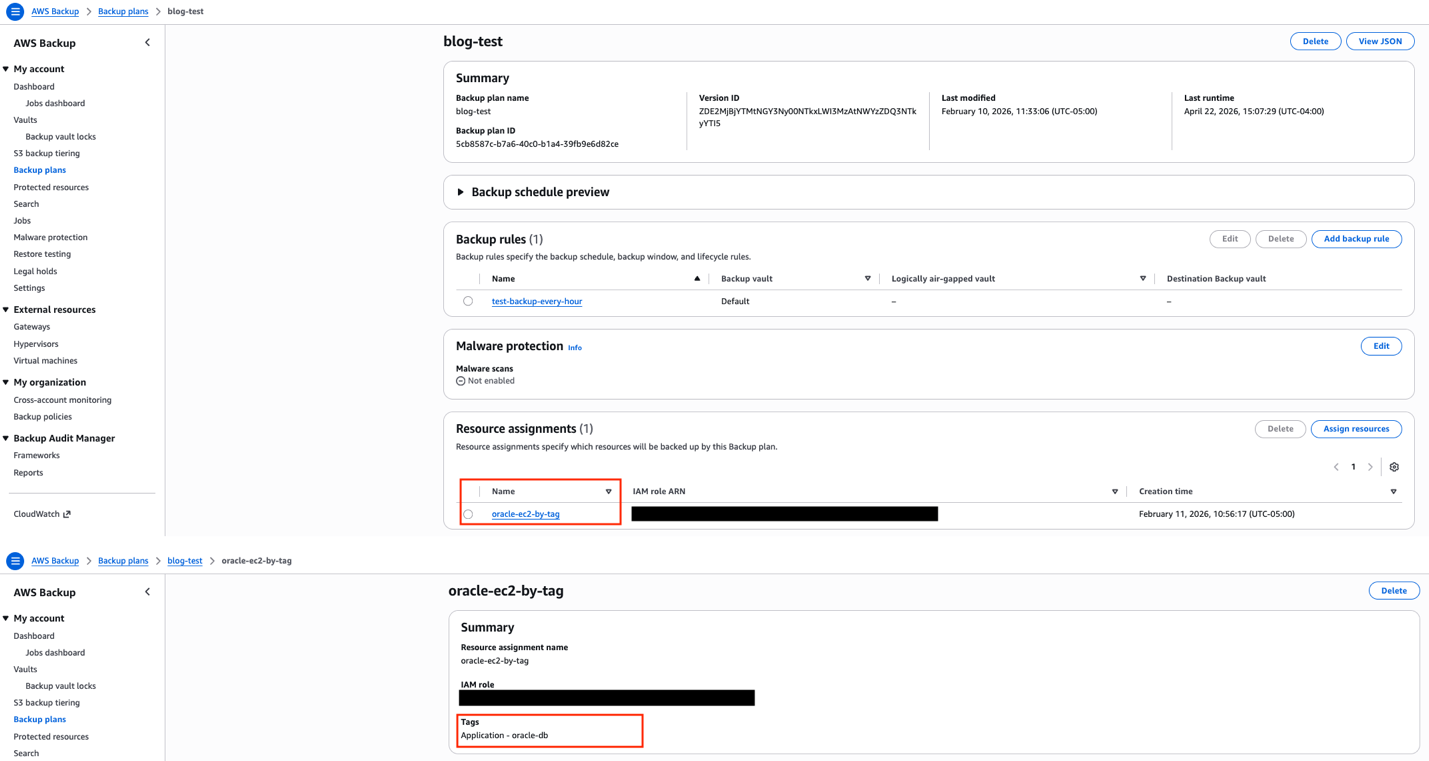The width and height of the screenshot is (1429, 761).
Task: Open the Backup vault column sort dropdown
Action: pyautogui.click(x=867, y=279)
